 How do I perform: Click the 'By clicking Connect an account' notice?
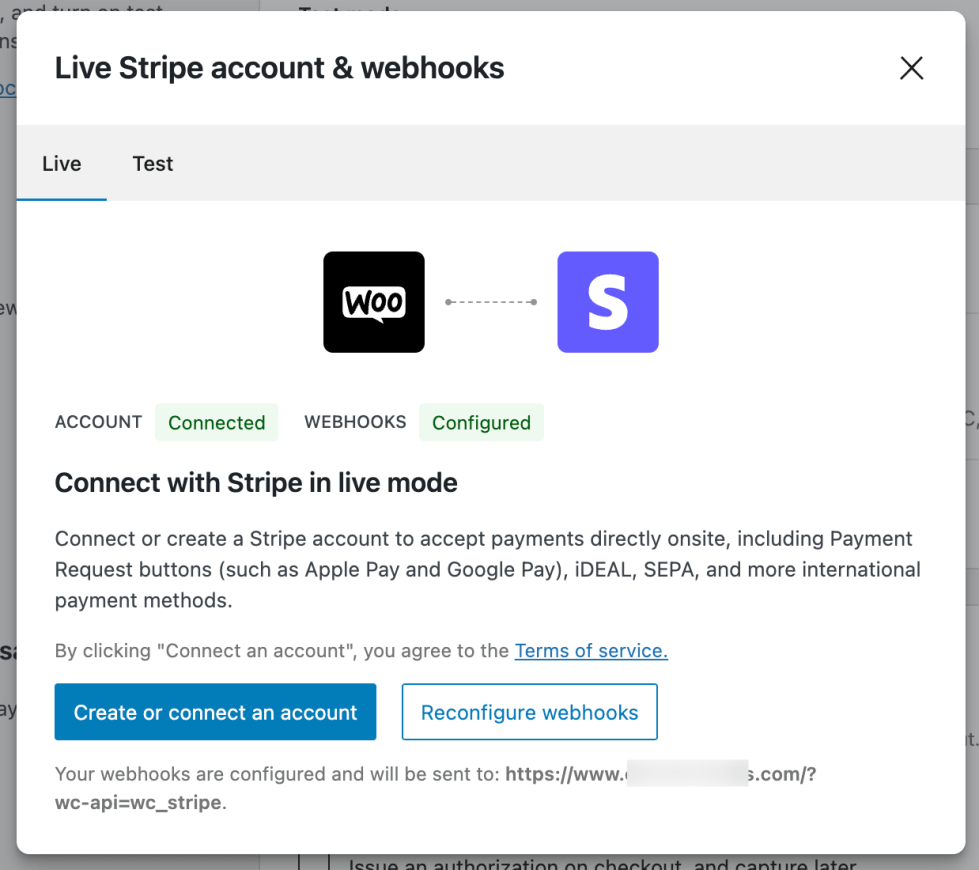(282, 651)
